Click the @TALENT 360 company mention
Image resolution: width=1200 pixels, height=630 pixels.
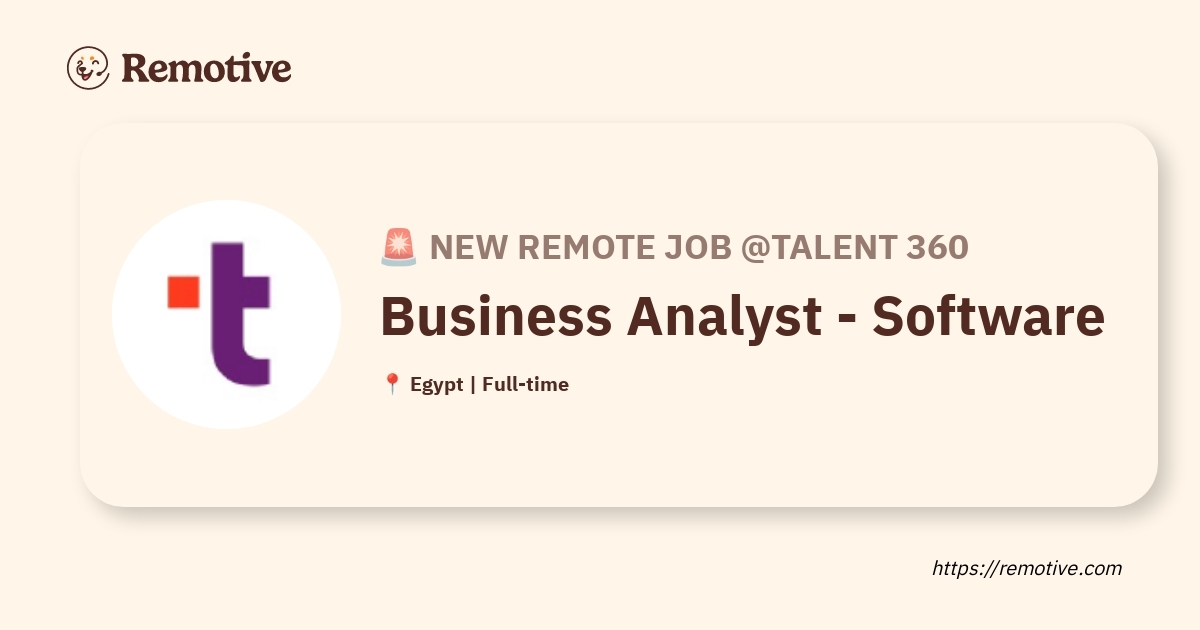(x=854, y=247)
